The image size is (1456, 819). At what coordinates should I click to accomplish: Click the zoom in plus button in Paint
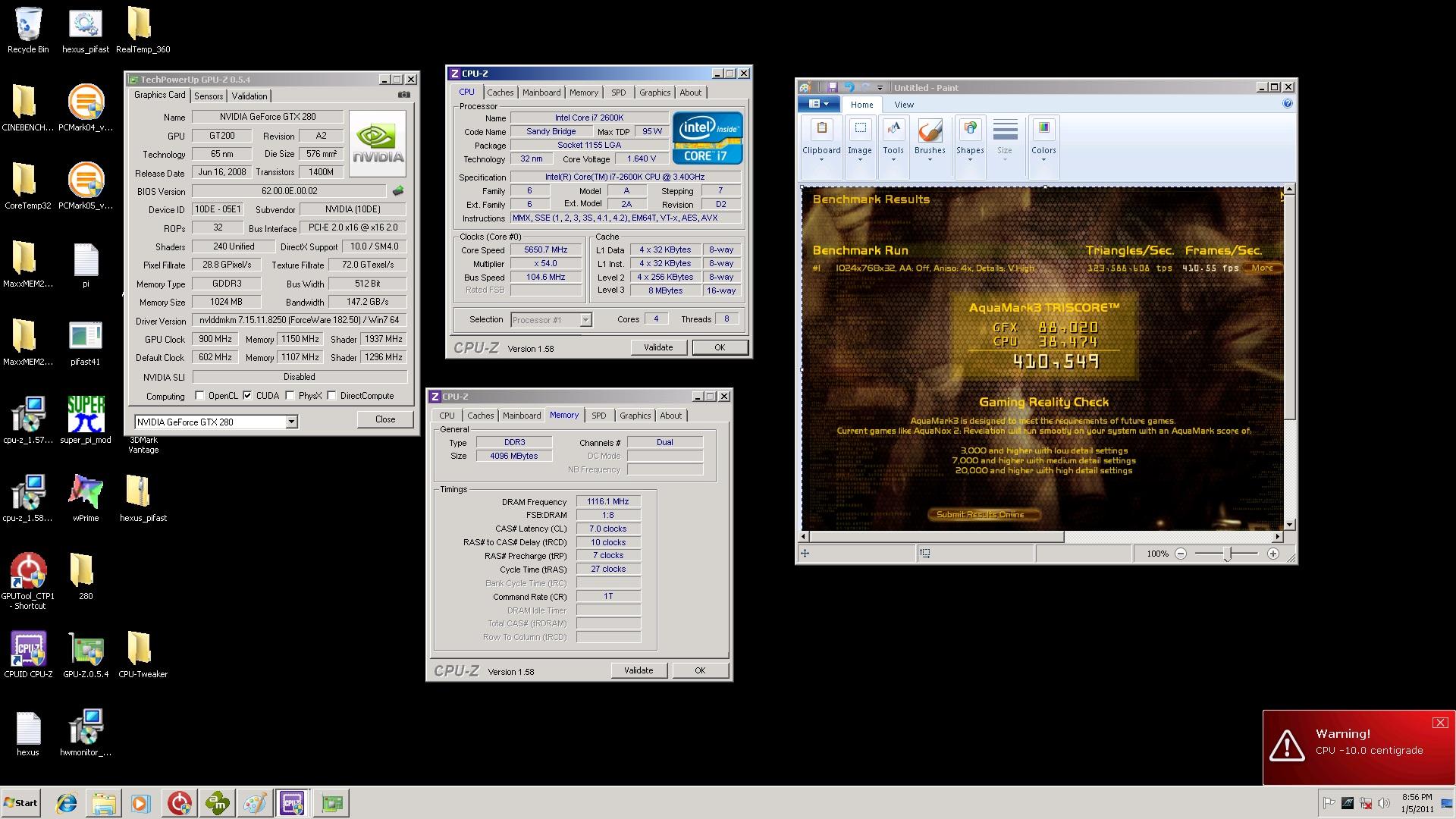(x=1273, y=554)
